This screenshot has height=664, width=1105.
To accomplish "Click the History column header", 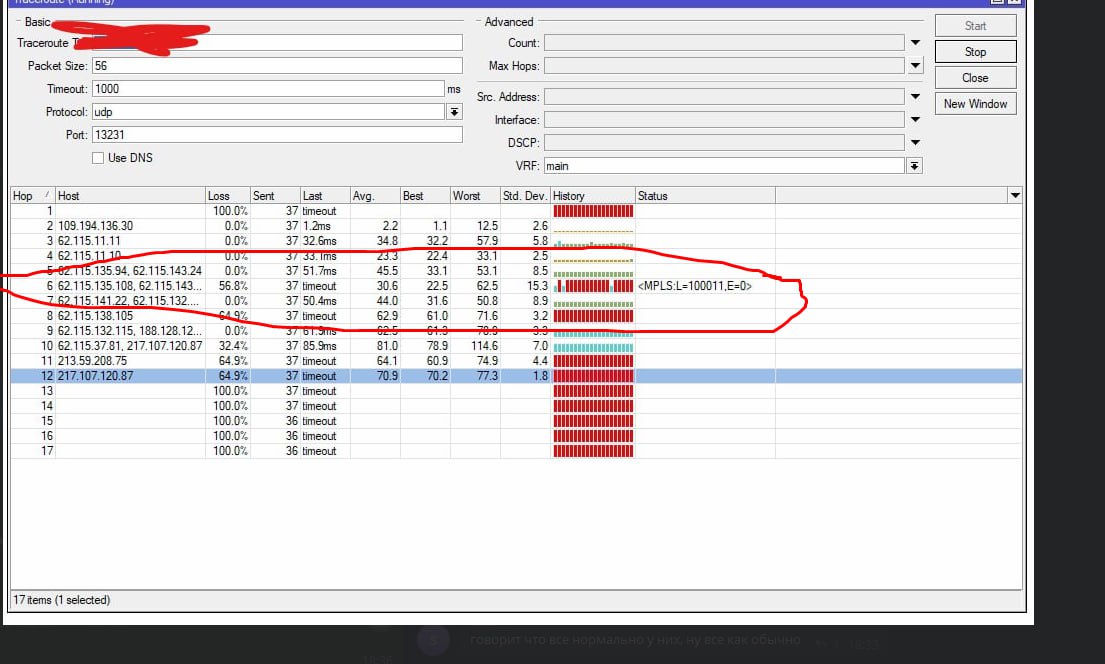I will click(x=593, y=195).
